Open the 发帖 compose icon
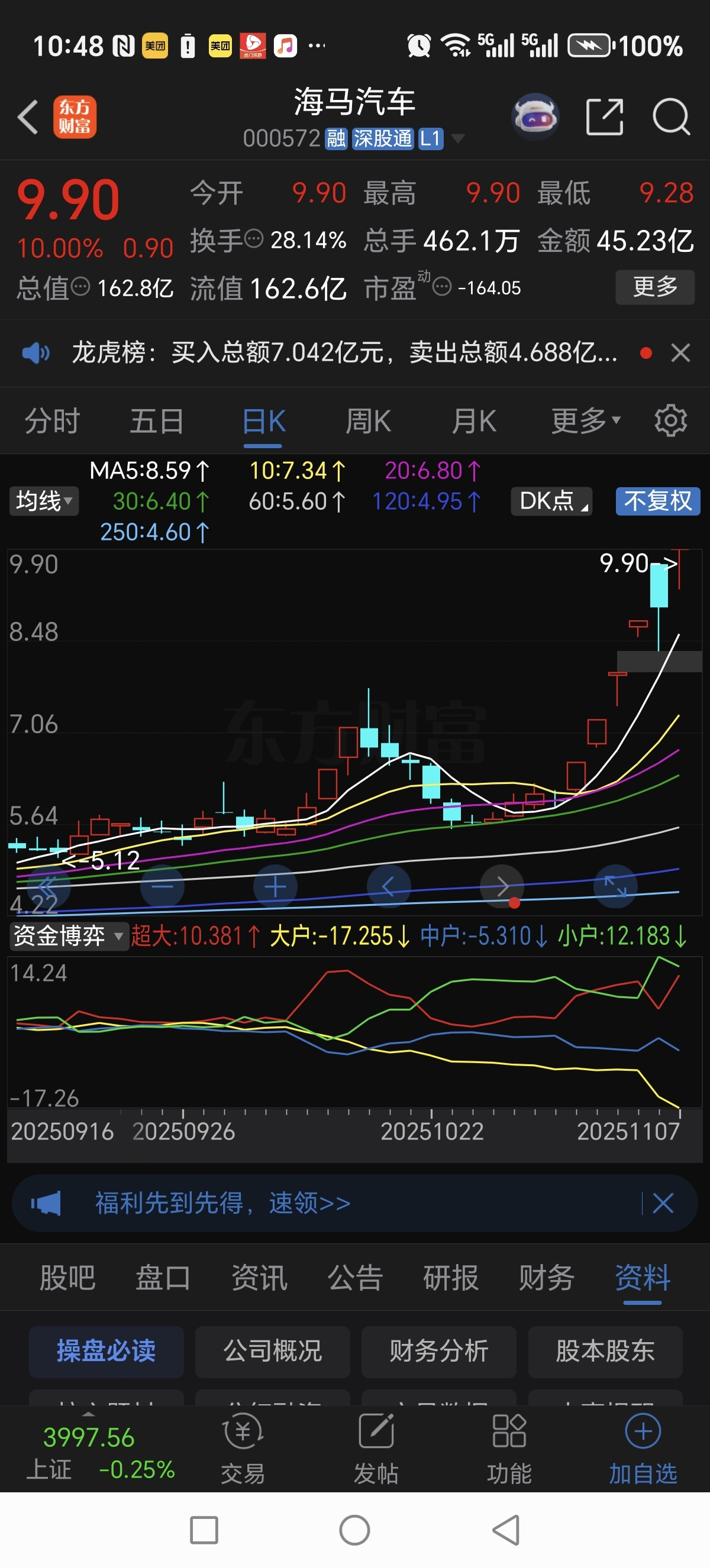The image size is (710, 1568). pos(376,1431)
